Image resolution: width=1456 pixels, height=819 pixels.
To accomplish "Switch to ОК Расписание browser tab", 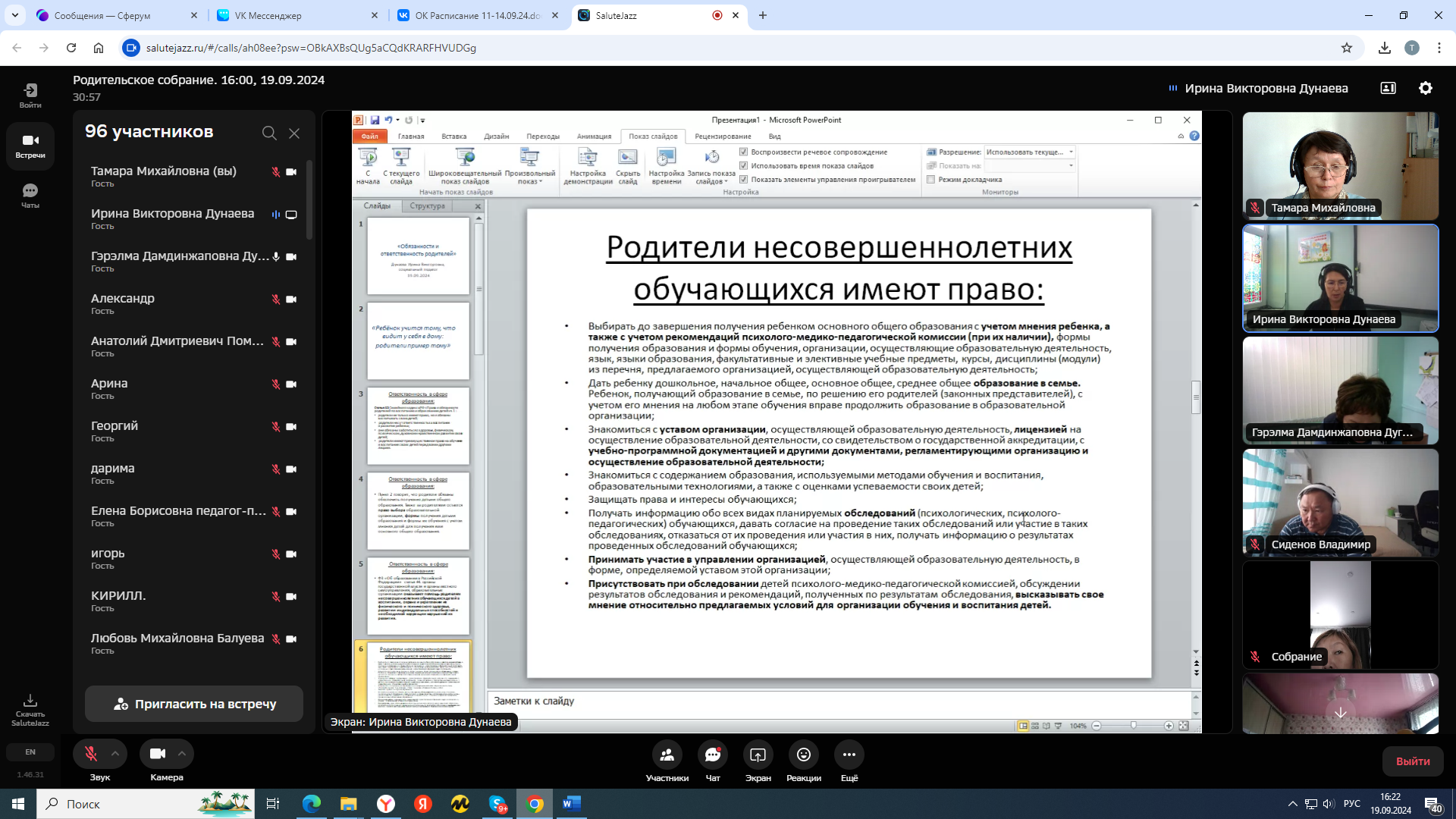I will [x=478, y=15].
